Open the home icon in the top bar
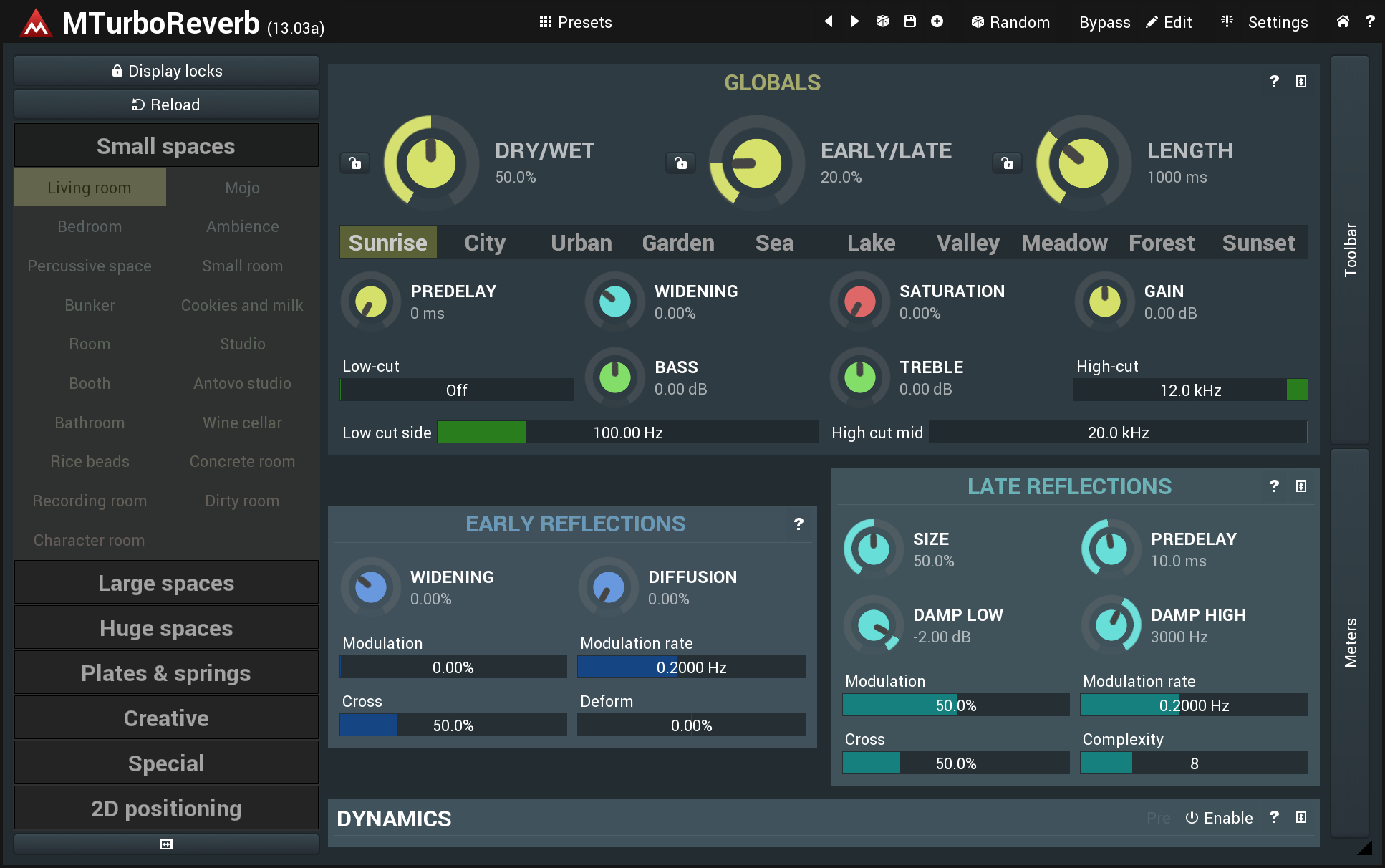 click(1343, 21)
